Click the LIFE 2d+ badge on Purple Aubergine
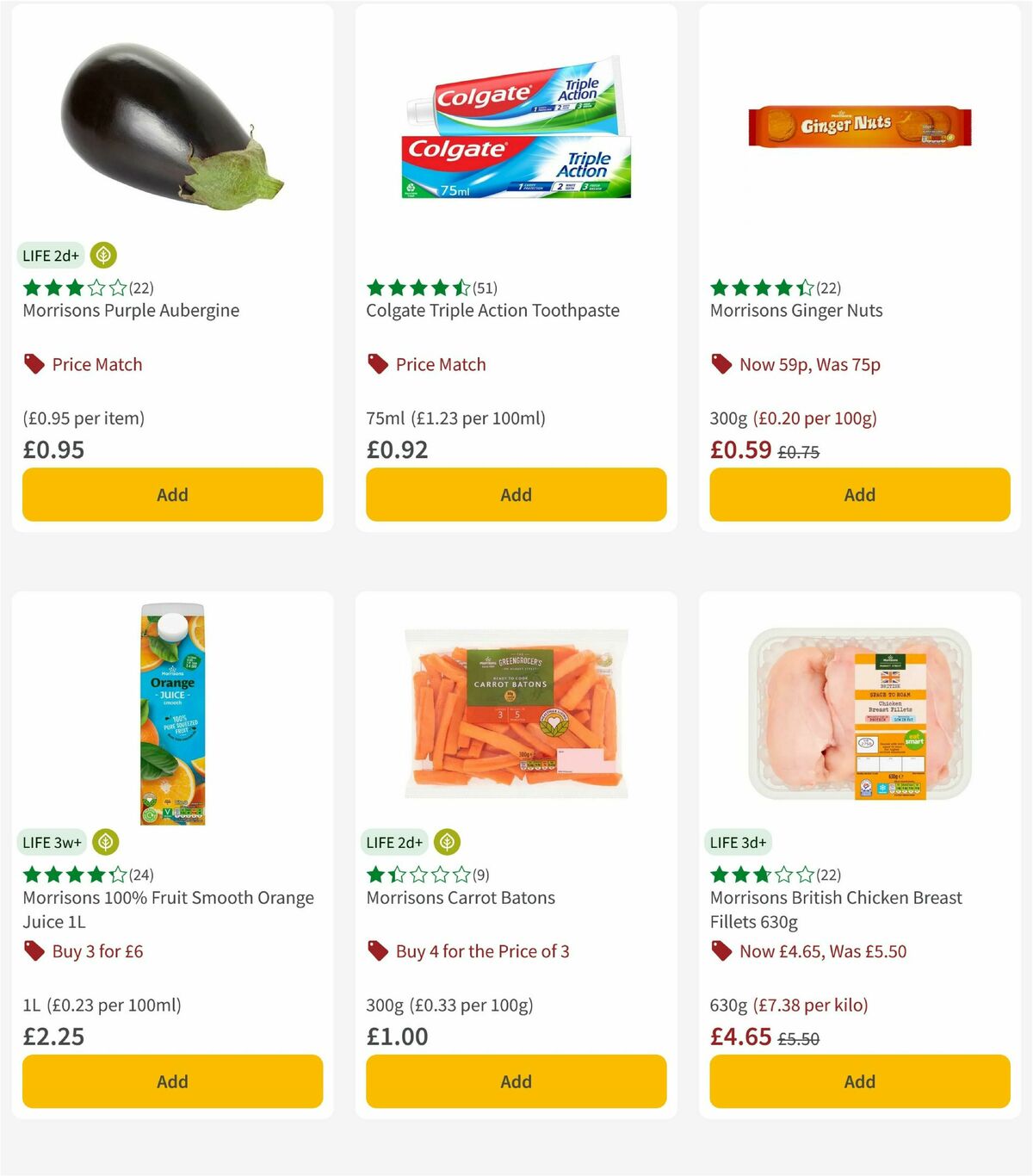This screenshot has height=1176, width=1033. click(x=51, y=255)
